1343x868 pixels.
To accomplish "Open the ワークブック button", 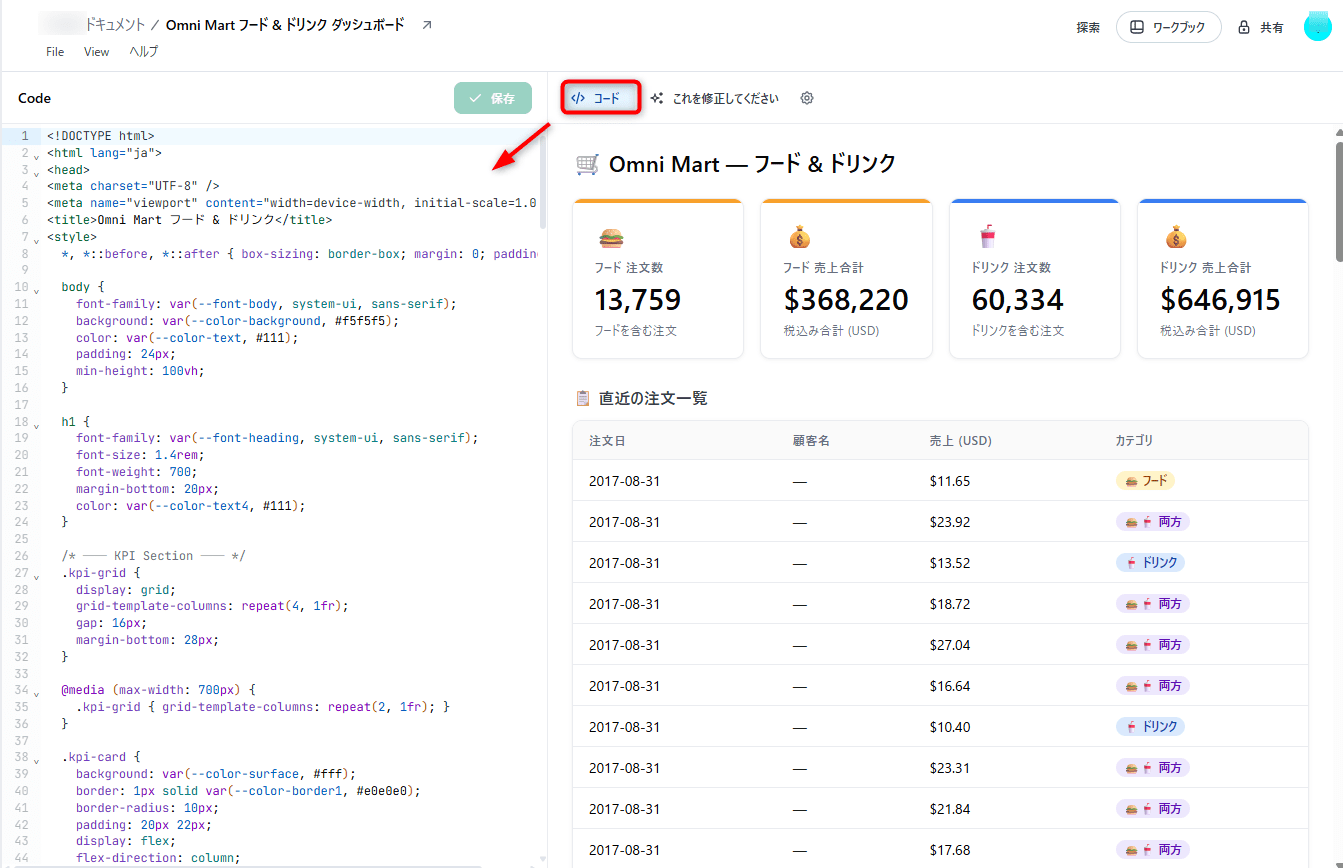I will (1168, 27).
